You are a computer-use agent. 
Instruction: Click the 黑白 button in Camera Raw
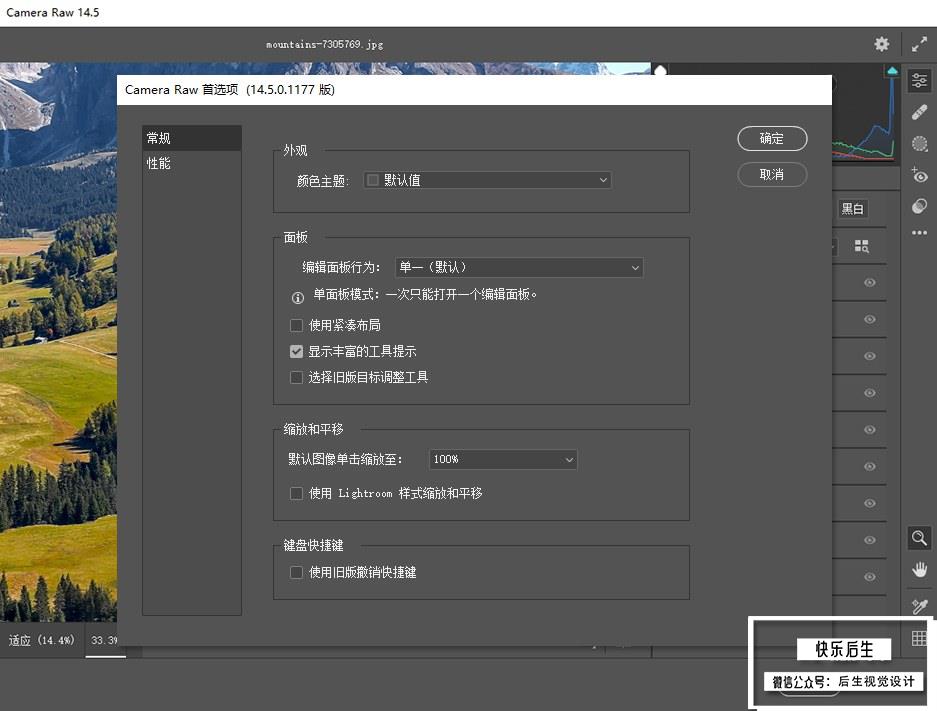point(853,209)
